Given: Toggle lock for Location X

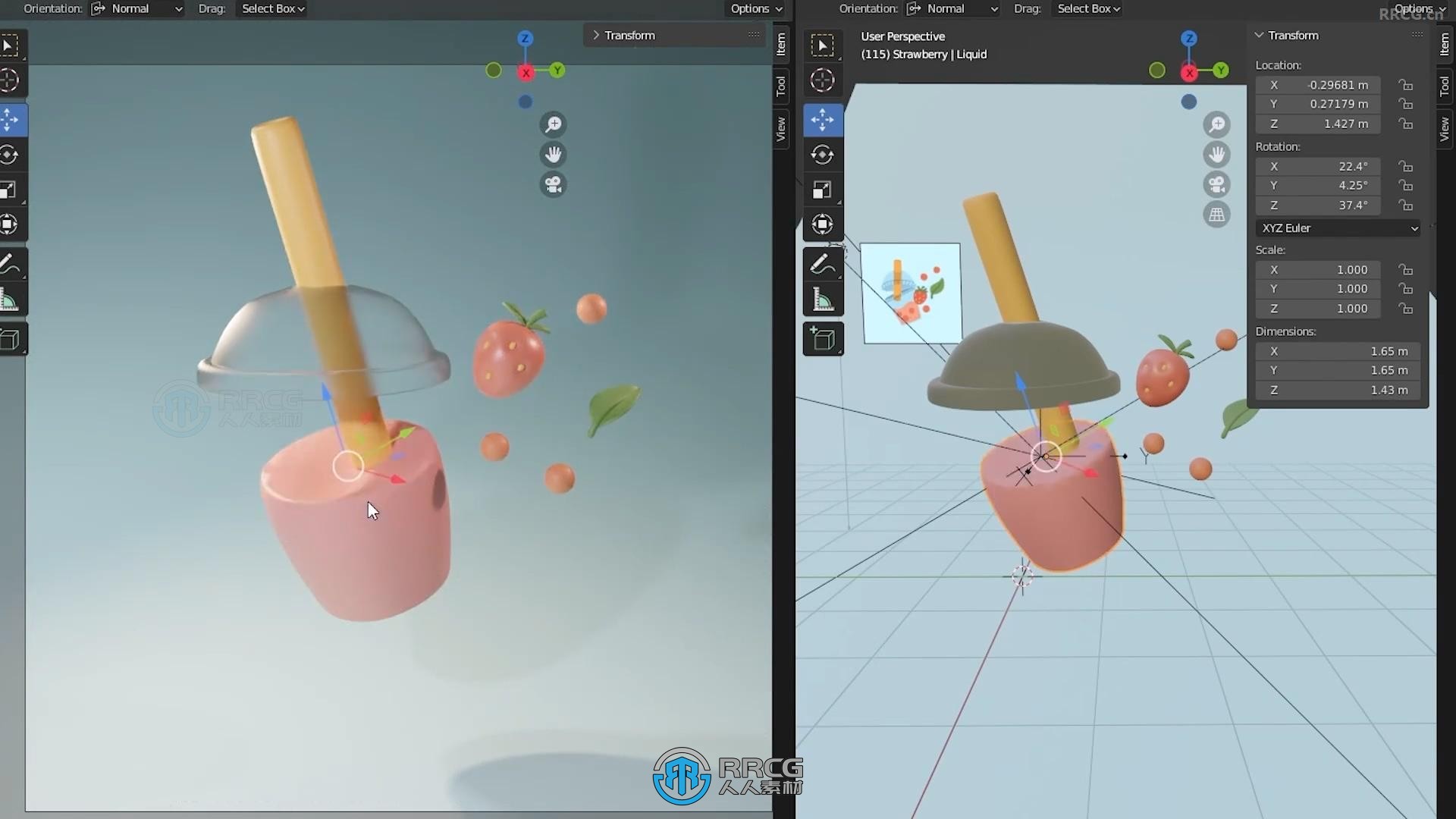Looking at the screenshot, I should (x=1406, y=85).
